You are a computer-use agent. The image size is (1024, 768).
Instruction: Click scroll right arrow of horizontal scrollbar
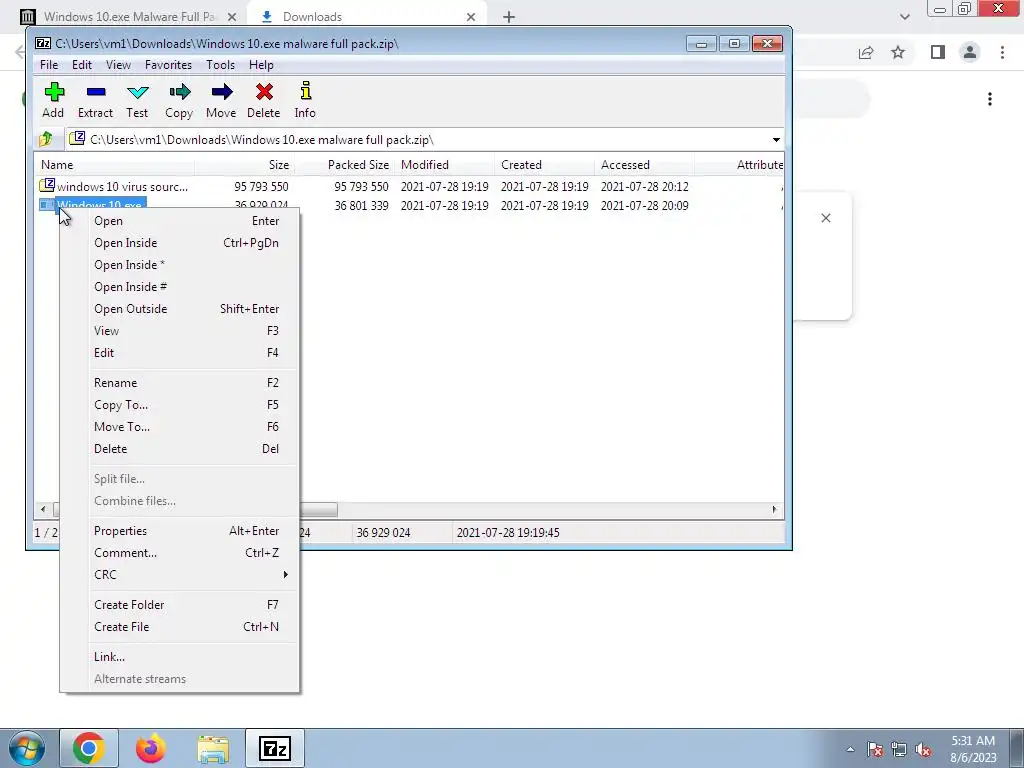click(x=775, y=509)
